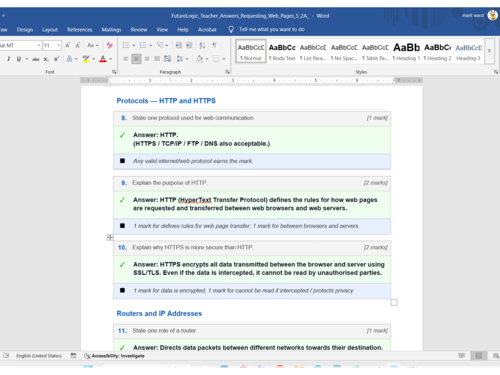500x375 pixels.
Task: Start a bulleted list
Action: [126, 45]
